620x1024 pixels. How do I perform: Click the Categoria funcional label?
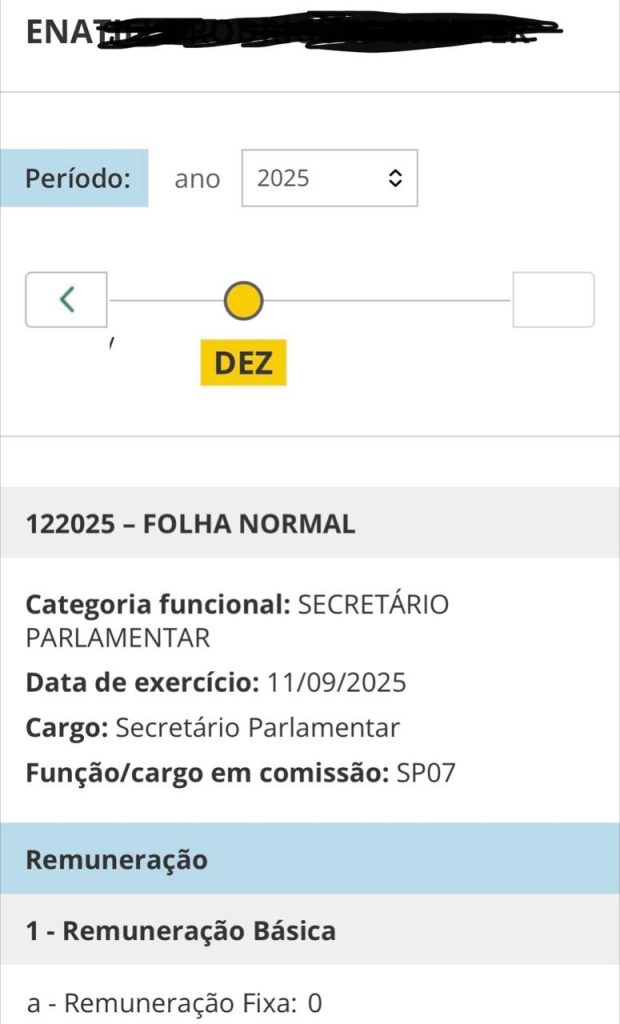pyautogui.click(x=157, y=605)
